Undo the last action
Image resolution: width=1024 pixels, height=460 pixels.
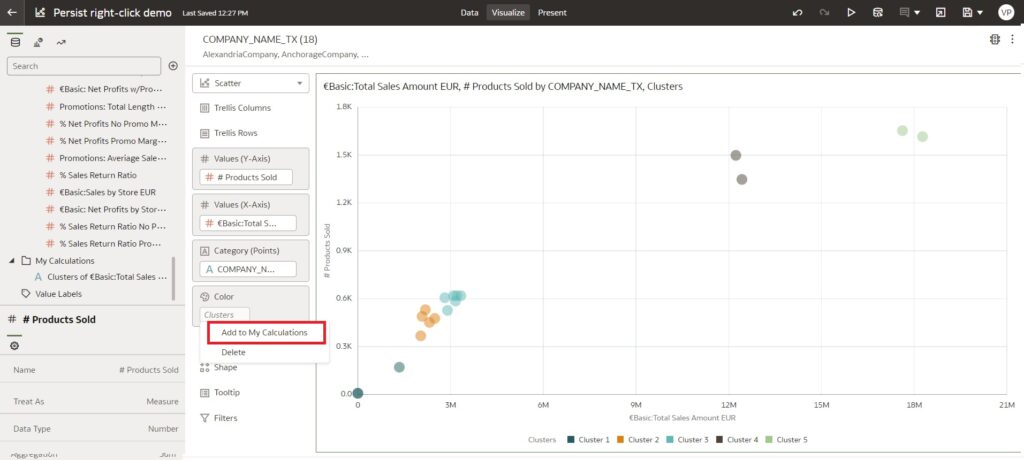click(x=797, y=12)
